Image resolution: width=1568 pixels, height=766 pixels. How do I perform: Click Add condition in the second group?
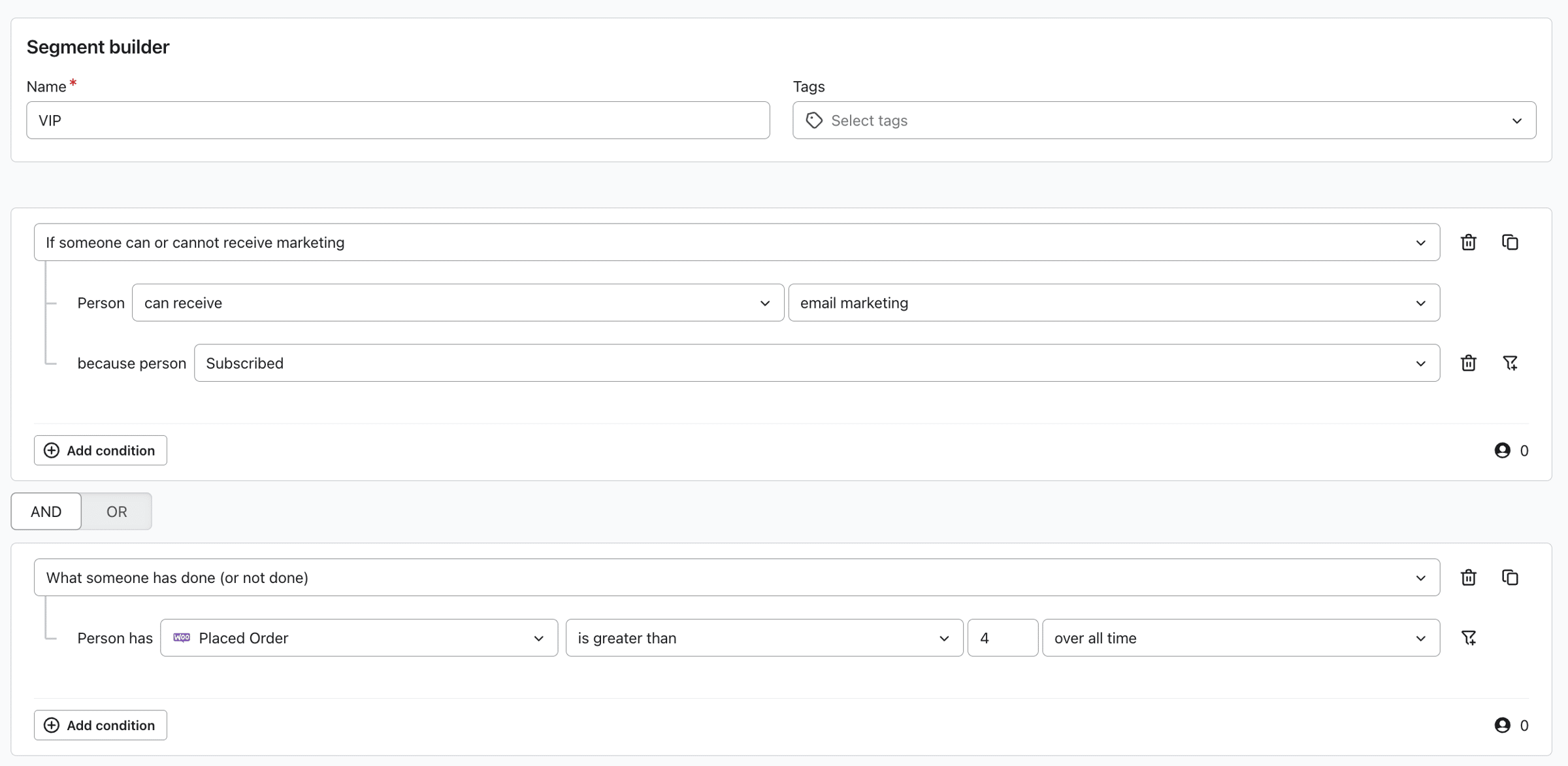(x=101, y=725)
